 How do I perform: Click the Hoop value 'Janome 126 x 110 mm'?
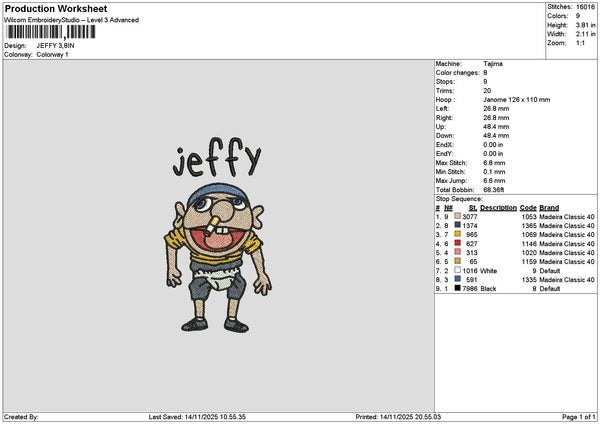[x=517, y=99]
